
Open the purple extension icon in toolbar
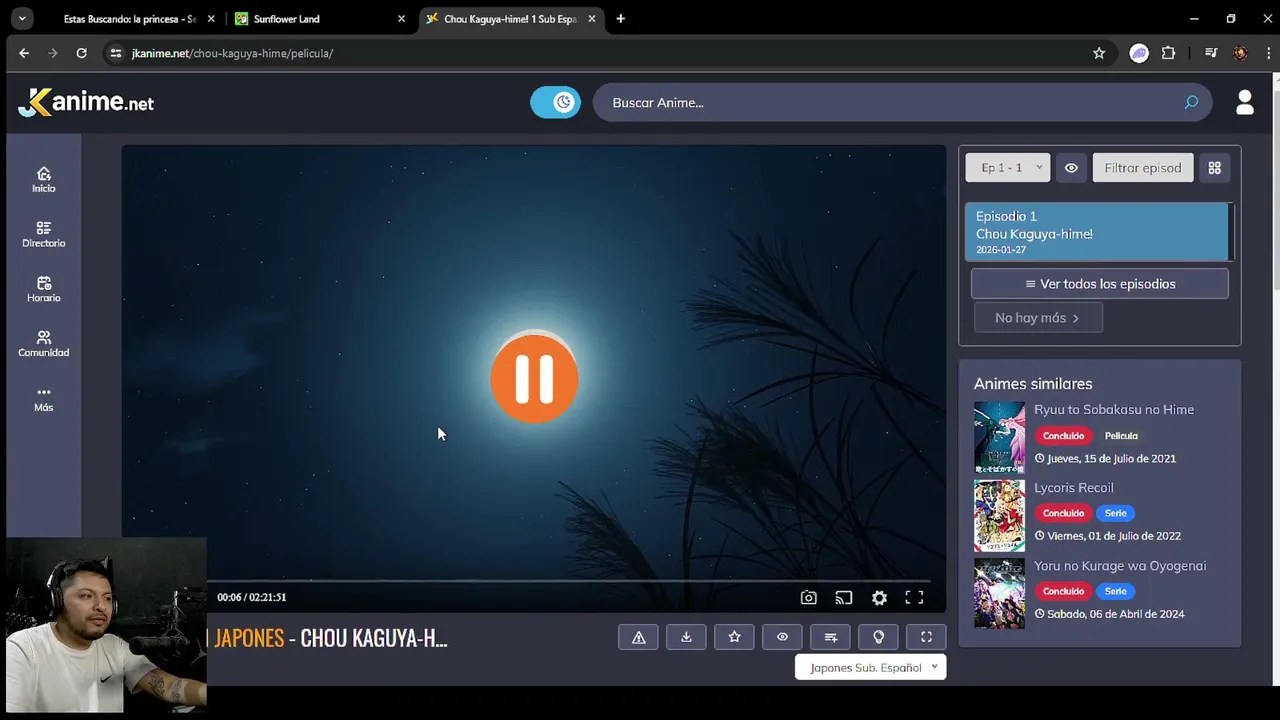coord(1139,53)
